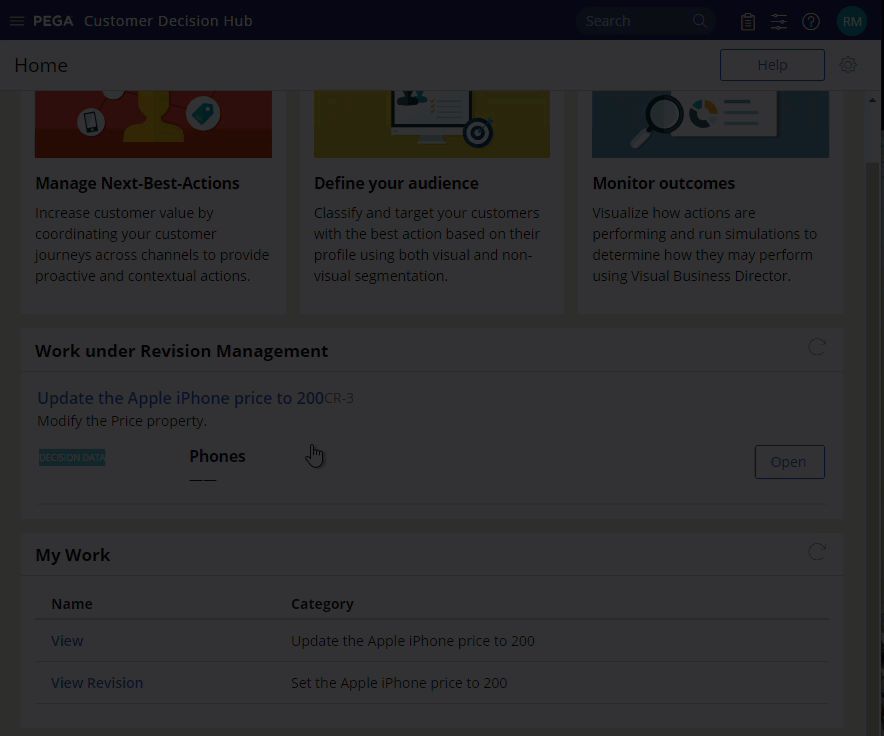Click the search magnifier icon

700,21
